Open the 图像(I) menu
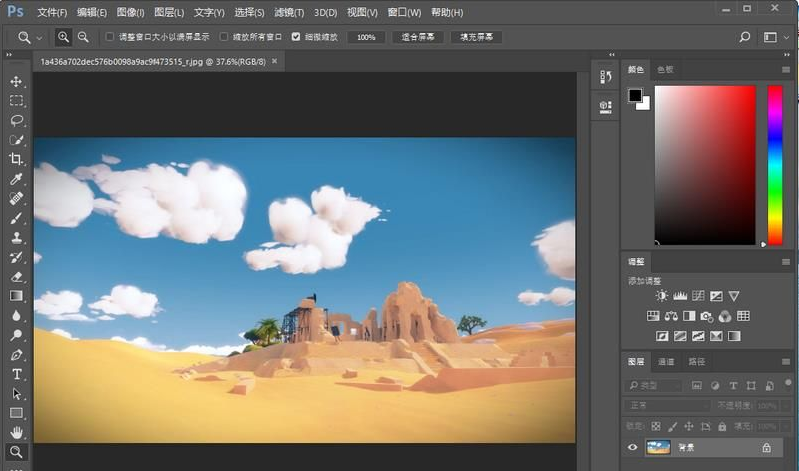This screenshot has width=799, height=471. [x=130, y=12]
